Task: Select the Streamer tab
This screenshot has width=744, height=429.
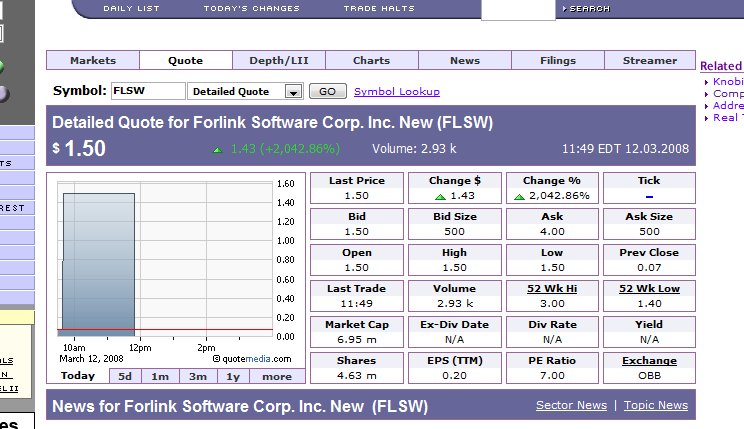Action: 650,61
